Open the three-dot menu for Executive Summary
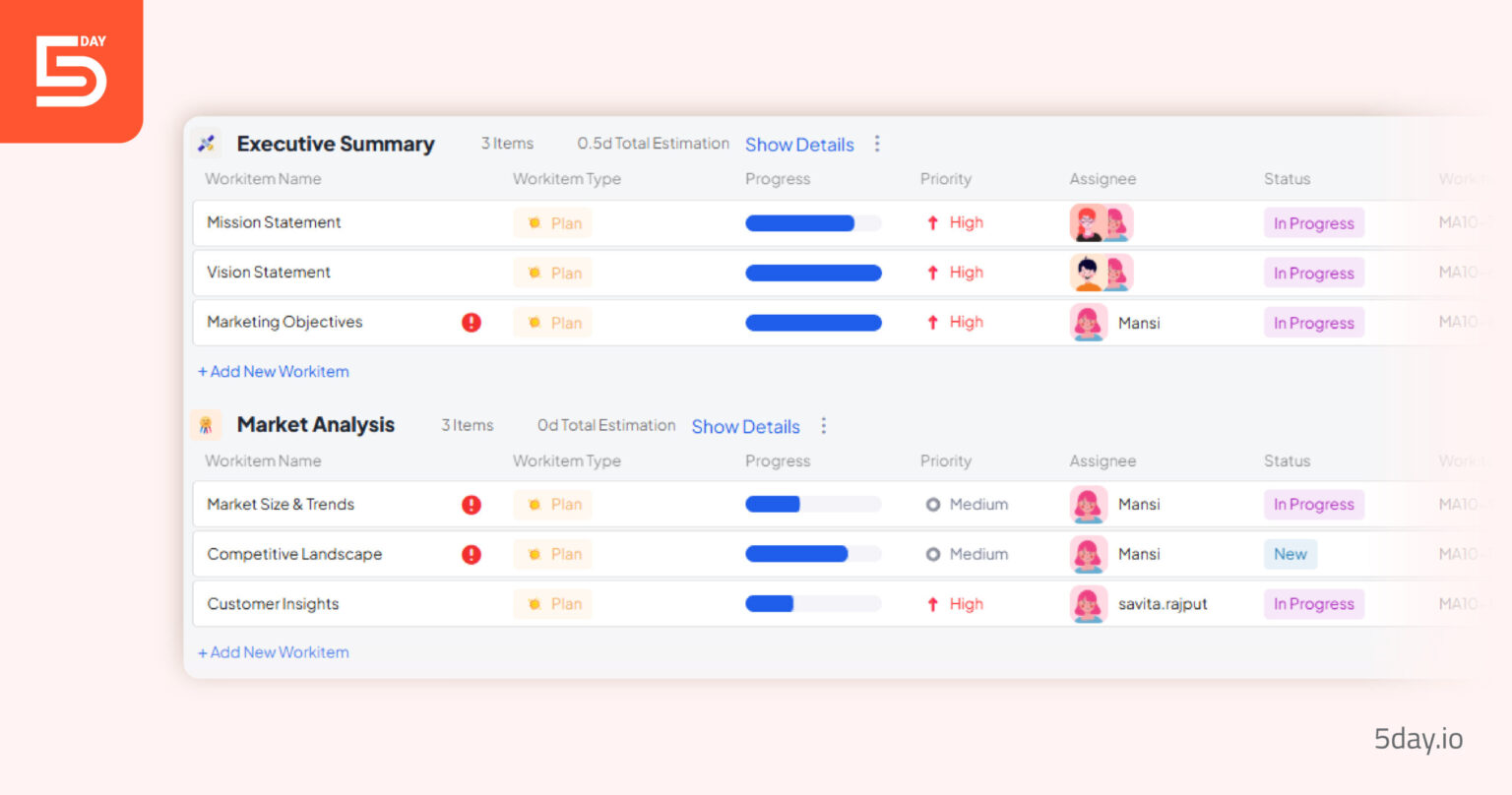Viewport: 1512px width, 795px height. 876,144
